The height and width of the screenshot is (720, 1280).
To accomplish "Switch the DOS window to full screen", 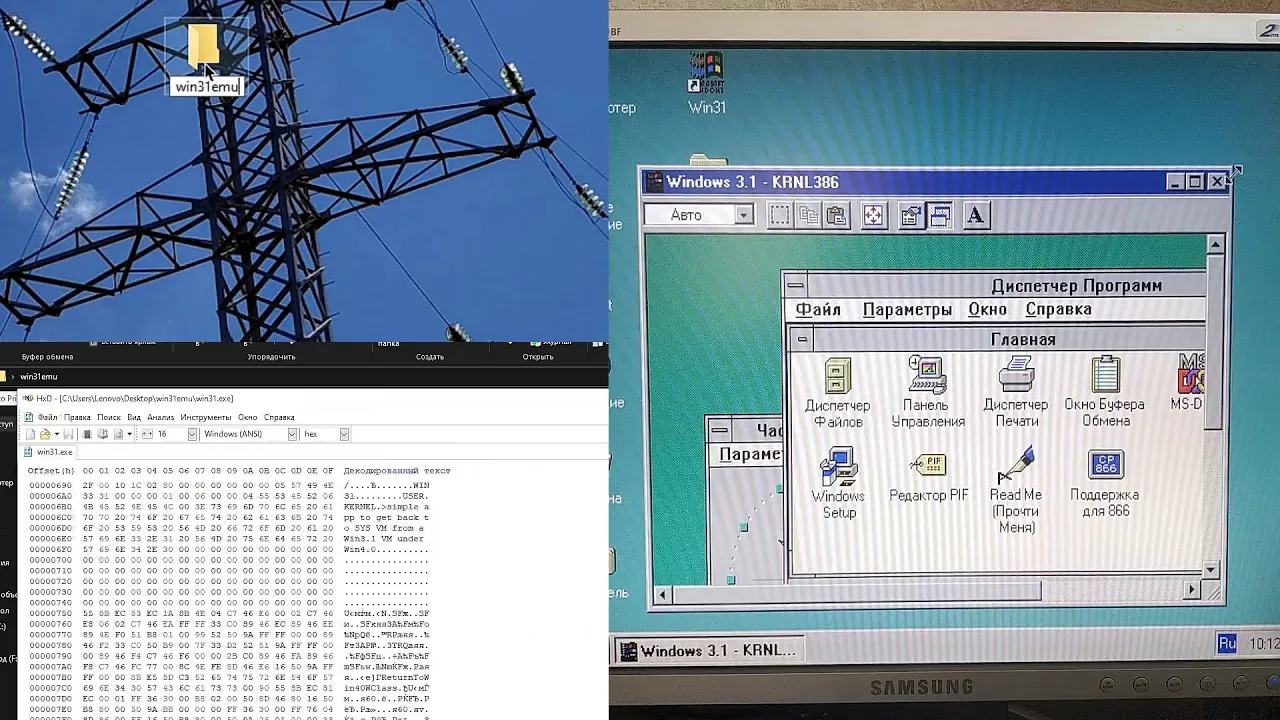I will click(x=874, y=215).
